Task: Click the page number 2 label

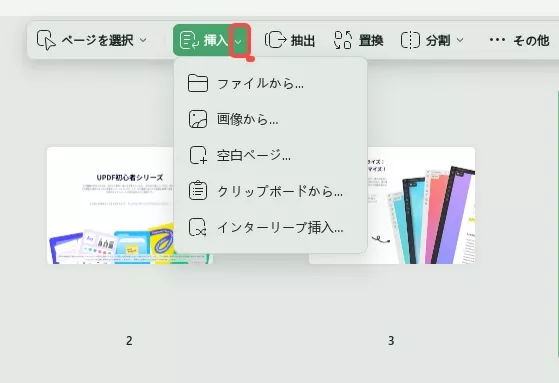Action: coord(129,341)
